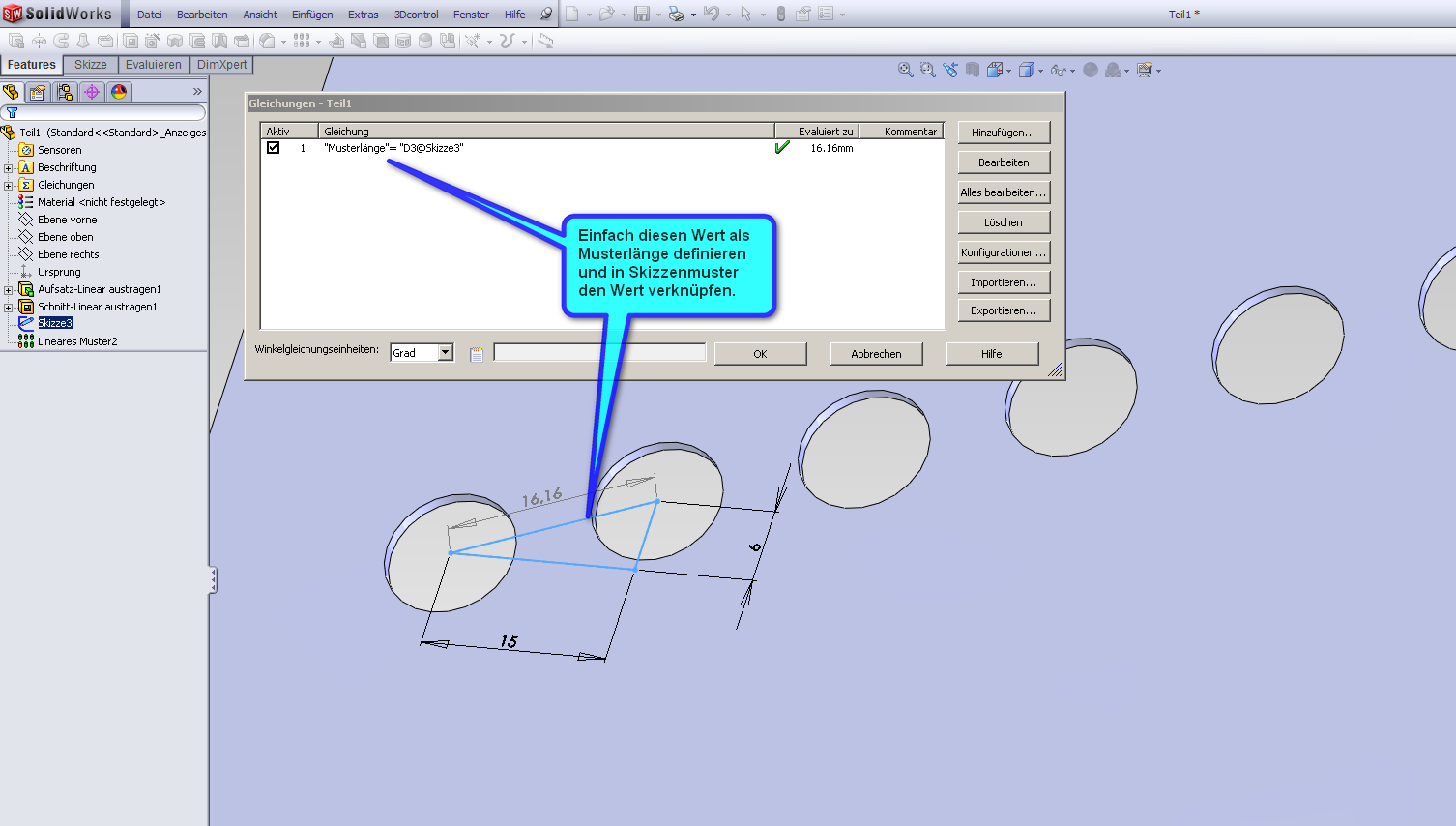The width and height of the screenshot is (1456, 826).
Task: Click the Zoom to Area icon
Action: (928, 70)
